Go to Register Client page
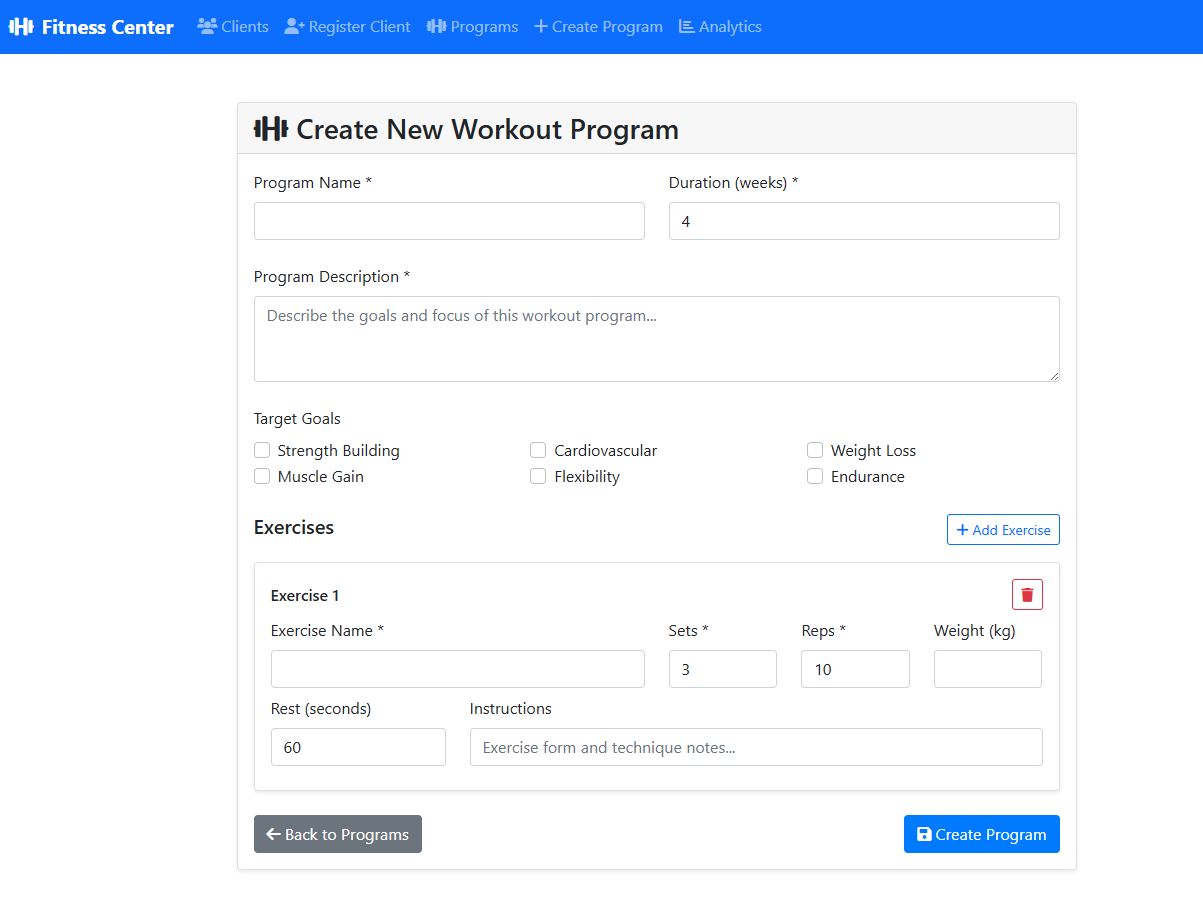This screenshot has width=1203, height=917. tap(347, 27)
